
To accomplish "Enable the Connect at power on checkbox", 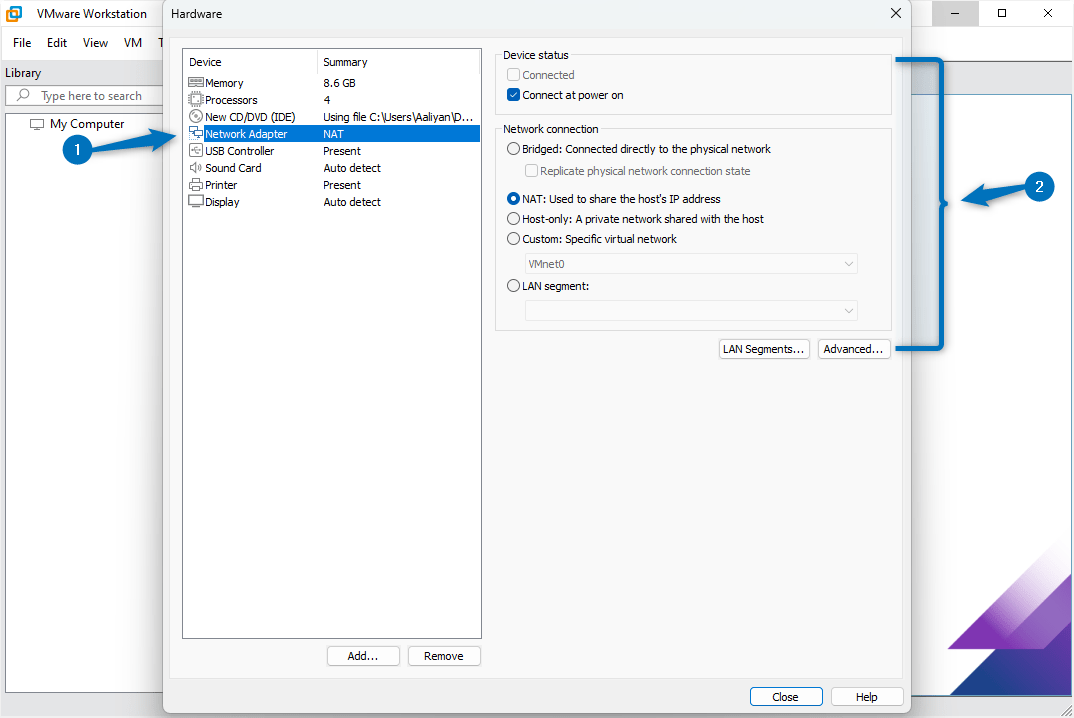I will 513,94.
